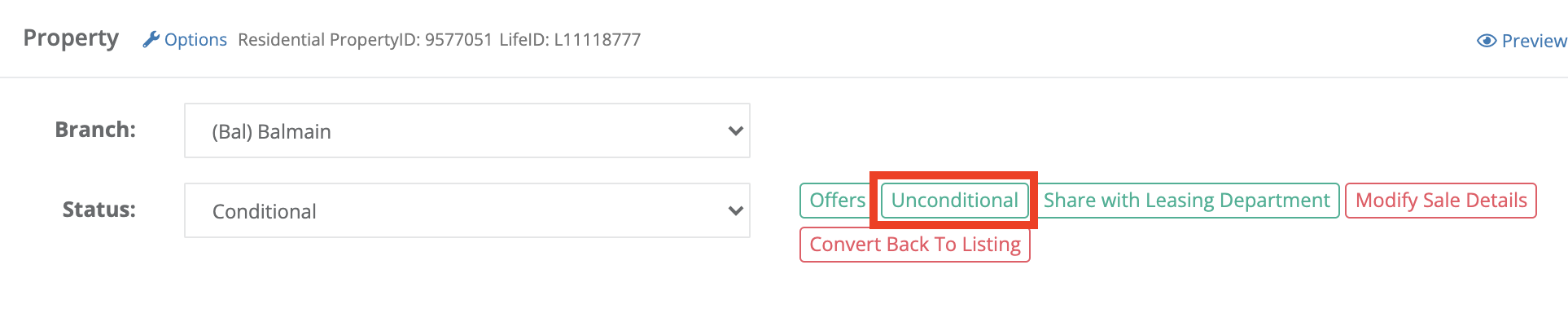Click the chevron arrow in Status dropdown
Screen dimensions: 1568x318
tap(735, 210)
